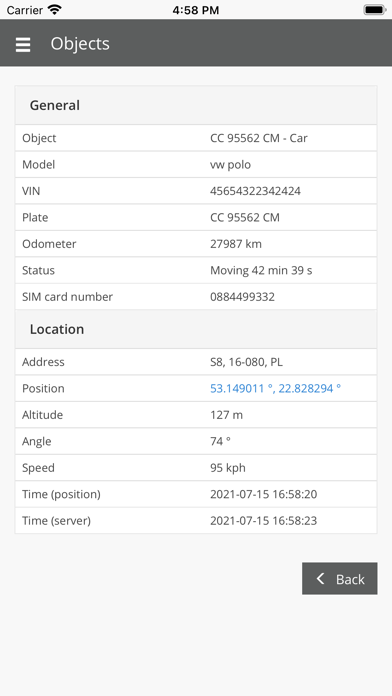392x696 pixels.
Task: Click the Time (server) label
Action: (56, 521)
